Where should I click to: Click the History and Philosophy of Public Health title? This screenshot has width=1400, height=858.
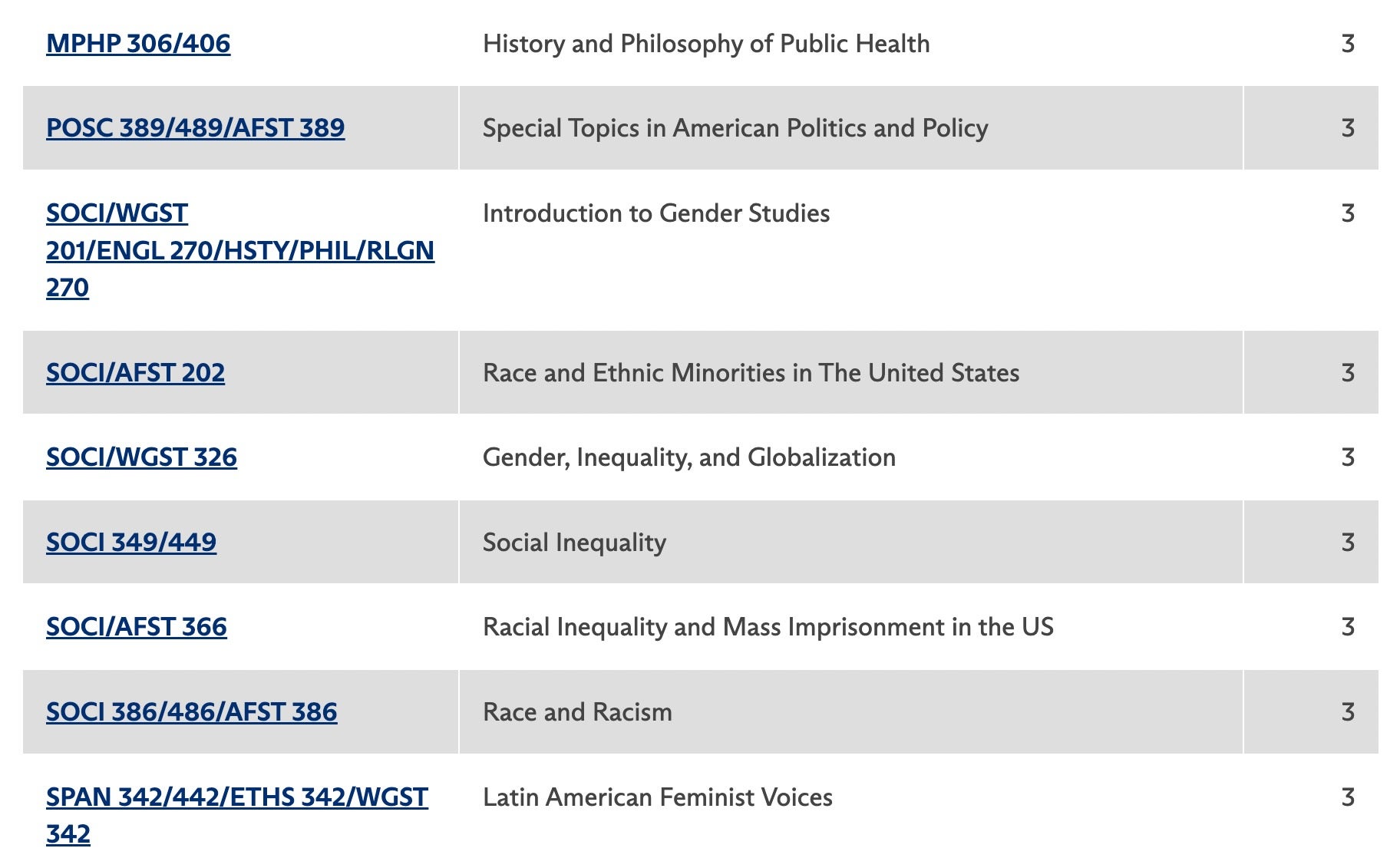click(x=705, y=44)
